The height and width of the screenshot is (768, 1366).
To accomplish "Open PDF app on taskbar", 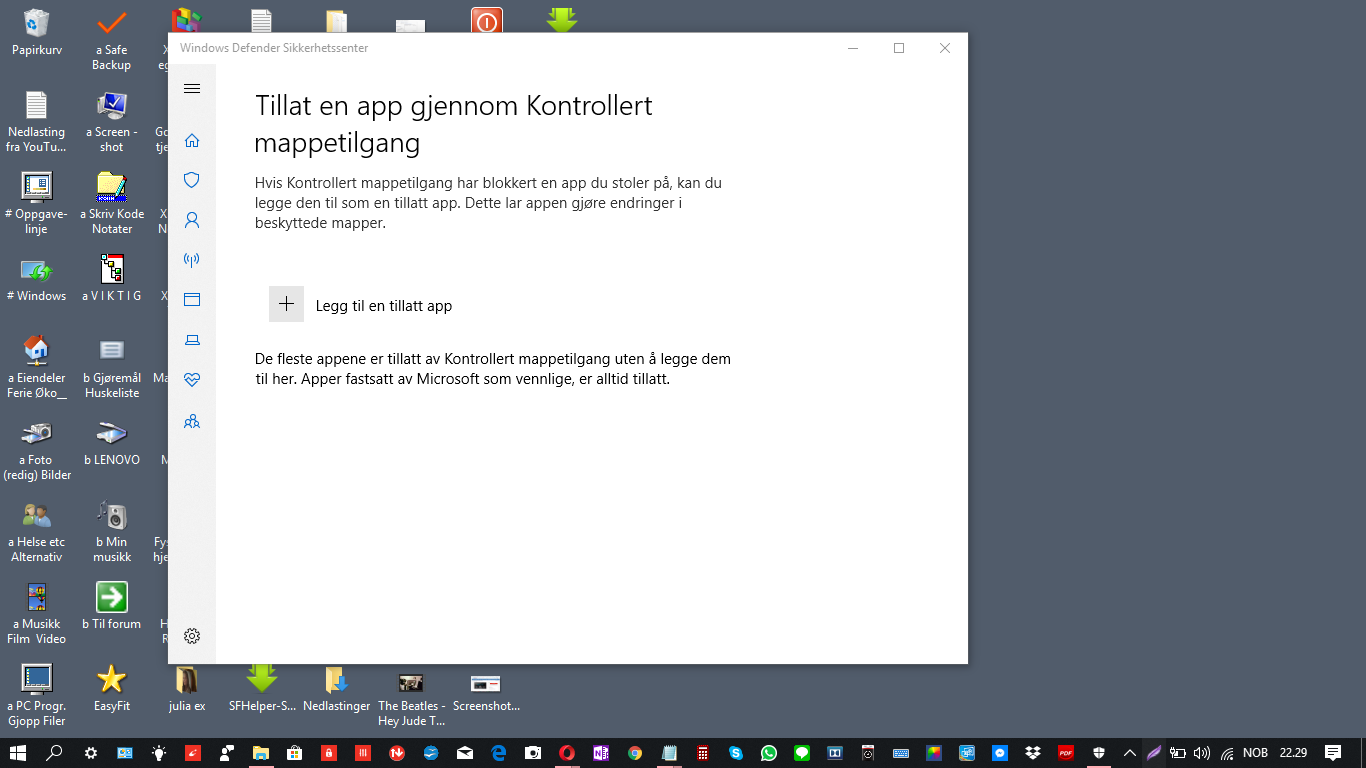I will point(1066,753).
